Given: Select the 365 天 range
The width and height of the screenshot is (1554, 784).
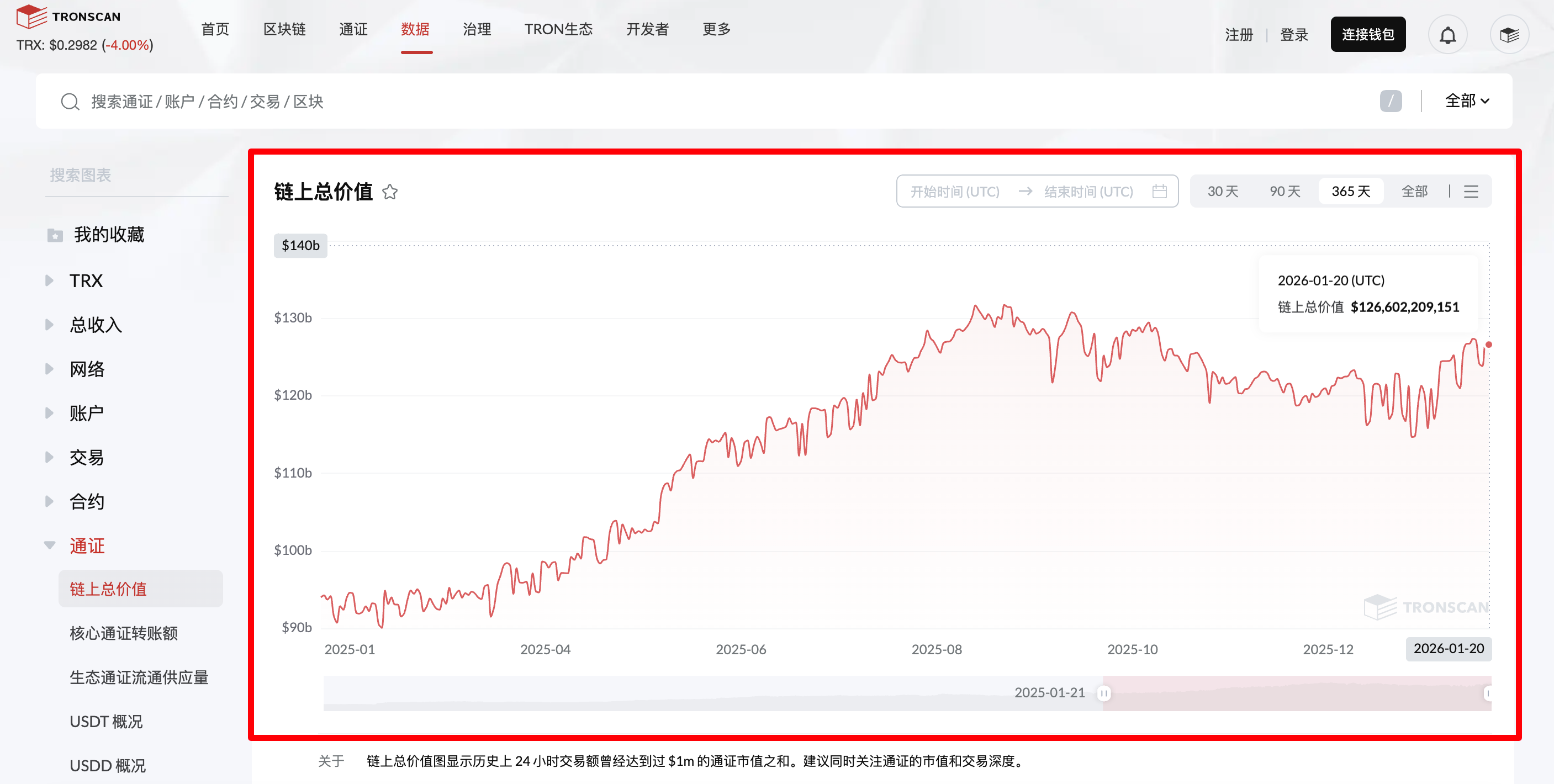Looking at the screenshot, I should [x=1351, y=191].
